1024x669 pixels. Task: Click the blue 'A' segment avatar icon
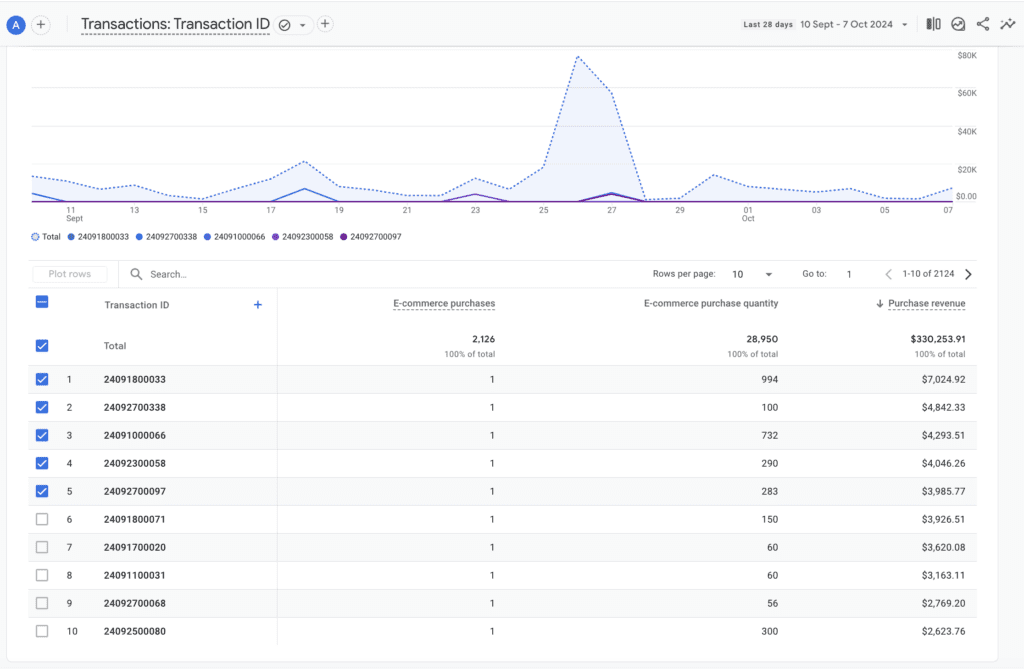pyautogui.click(x=16, y=25)
